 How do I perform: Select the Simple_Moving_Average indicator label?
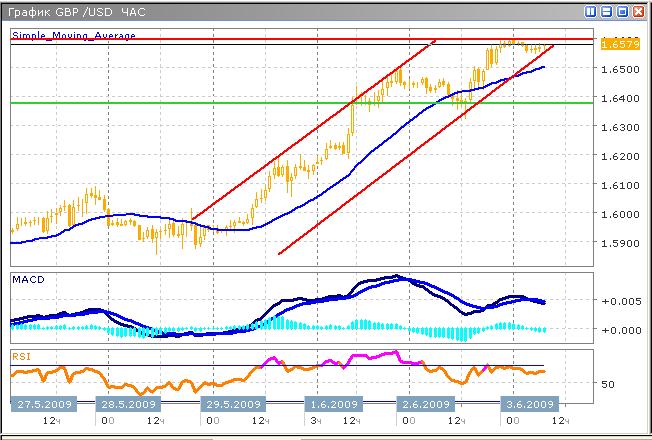pos(73,35)
